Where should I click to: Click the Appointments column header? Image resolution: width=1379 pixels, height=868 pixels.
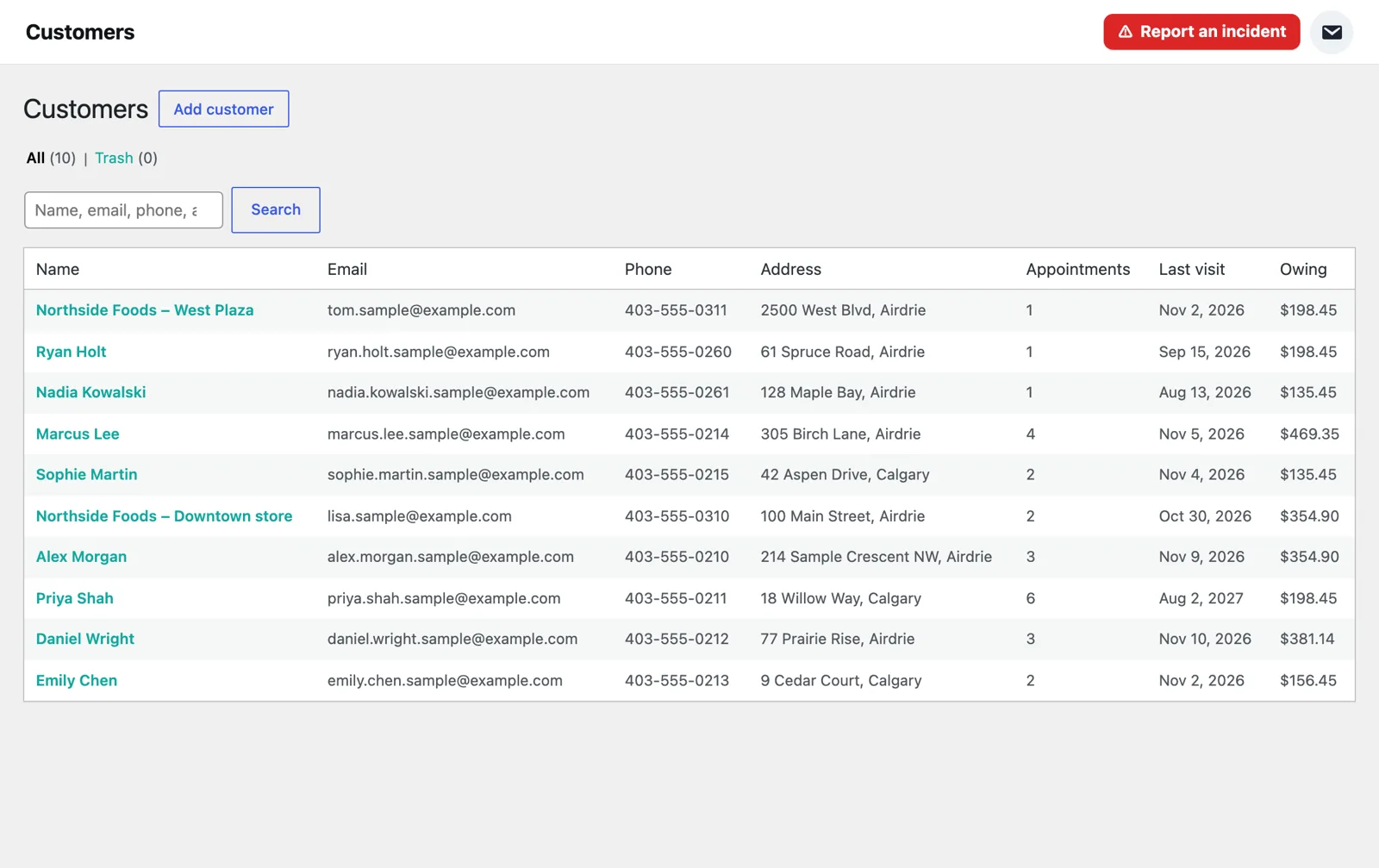[1077, 269]
